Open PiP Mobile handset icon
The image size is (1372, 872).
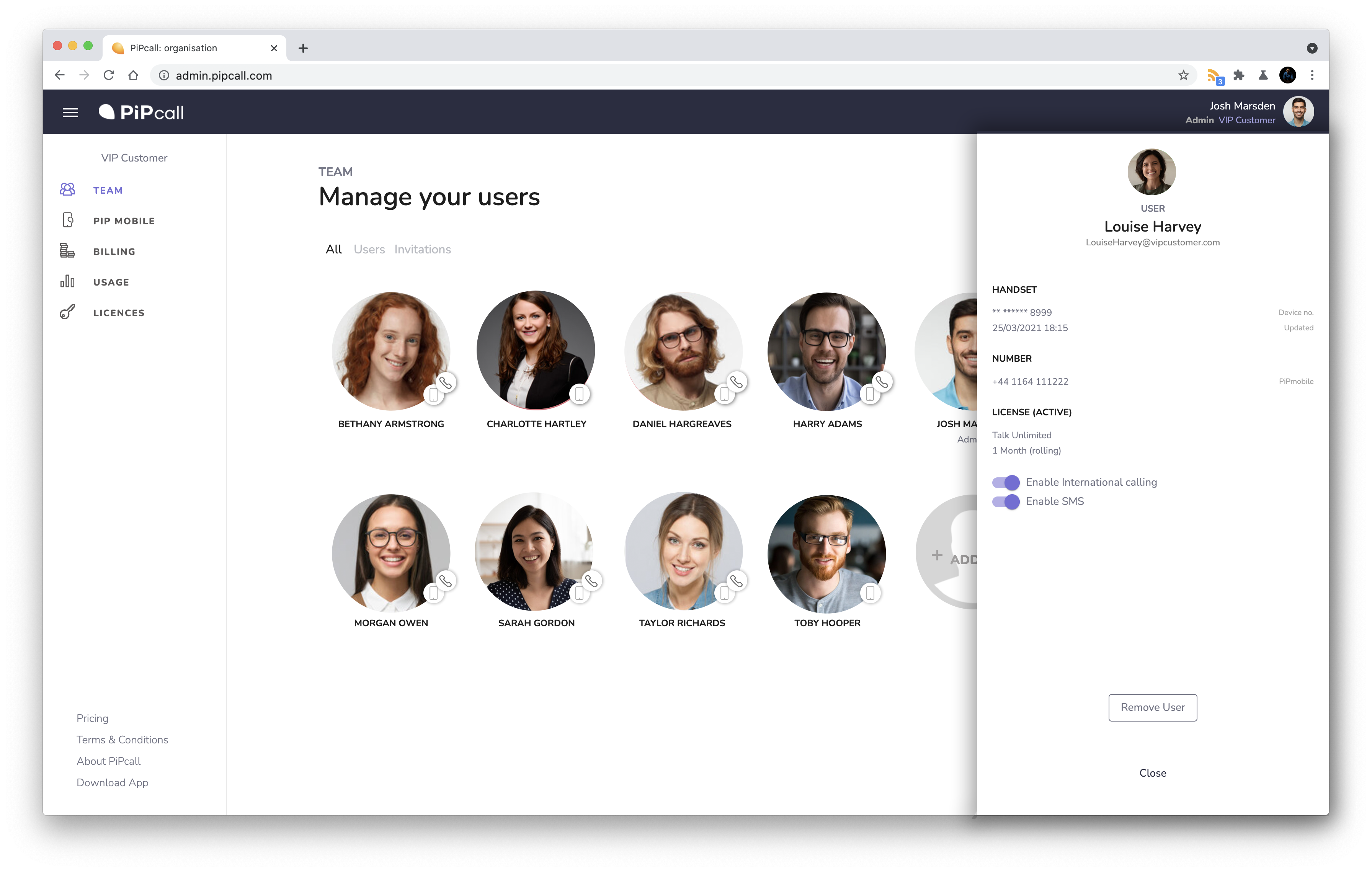tap(67, 220)
